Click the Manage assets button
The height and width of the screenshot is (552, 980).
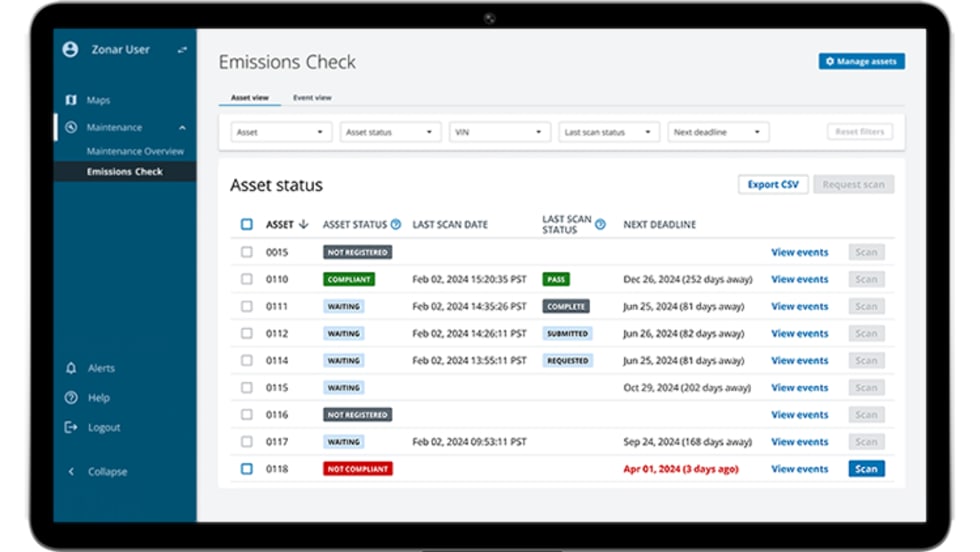click(861, 61)
